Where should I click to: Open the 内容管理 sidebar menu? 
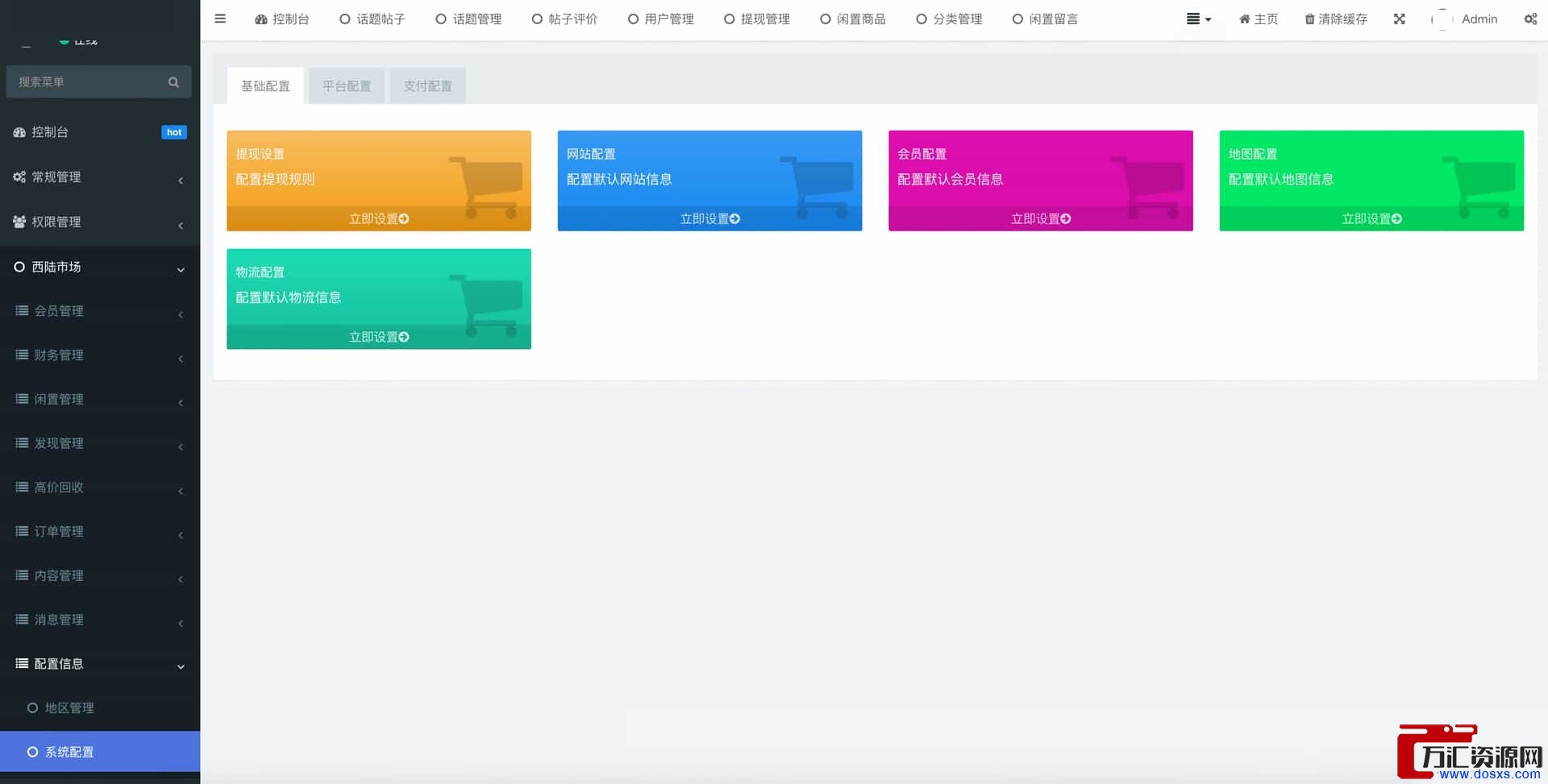point(100,575)
